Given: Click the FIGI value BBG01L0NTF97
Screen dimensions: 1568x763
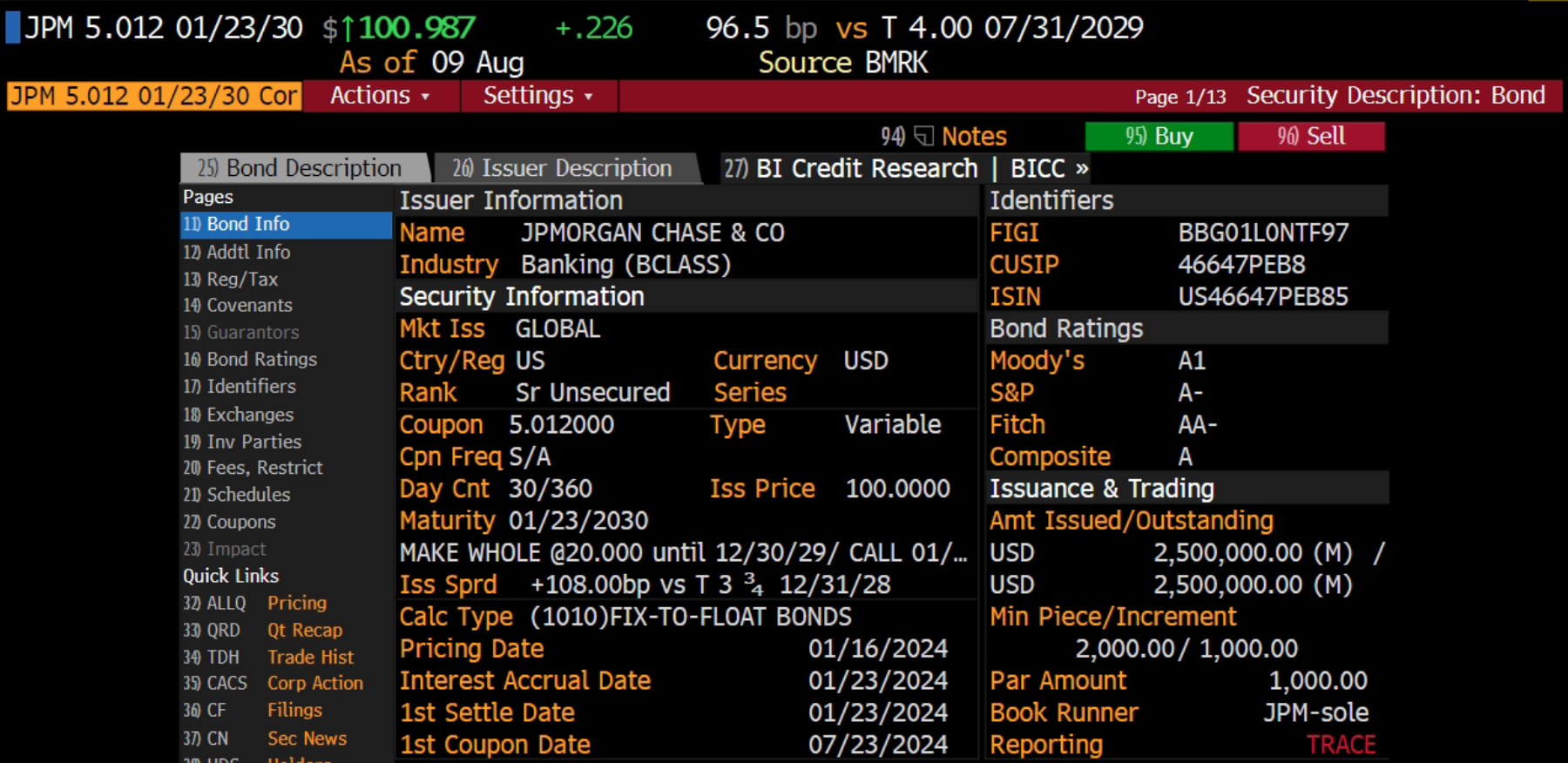Looking at the screenshot, I should [x=1263, y=233].
